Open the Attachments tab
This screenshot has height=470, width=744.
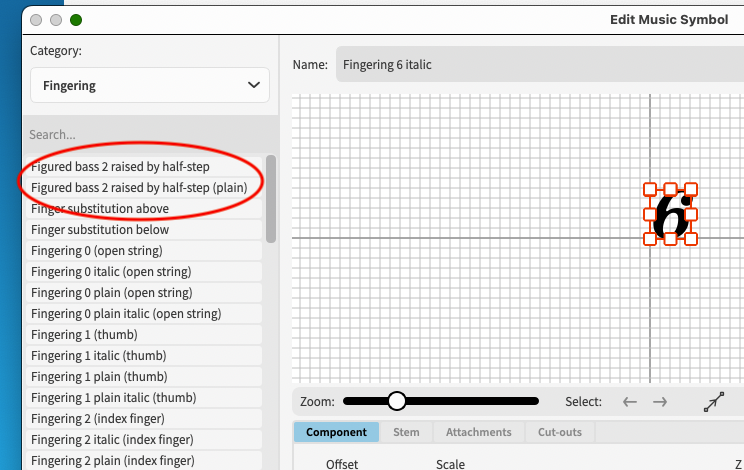click(478, 432)
